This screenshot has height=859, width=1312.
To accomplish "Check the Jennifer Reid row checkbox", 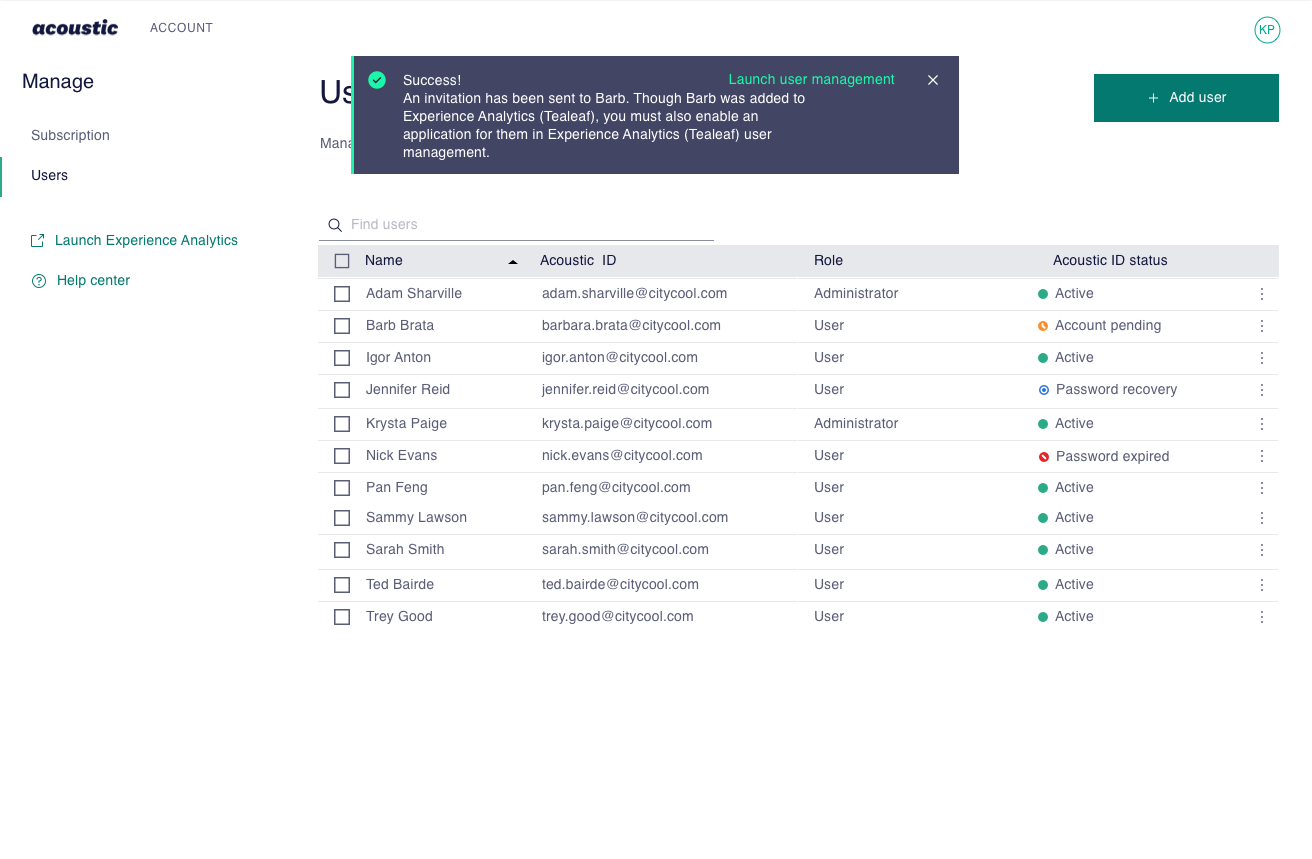I will tap(342, 390).
